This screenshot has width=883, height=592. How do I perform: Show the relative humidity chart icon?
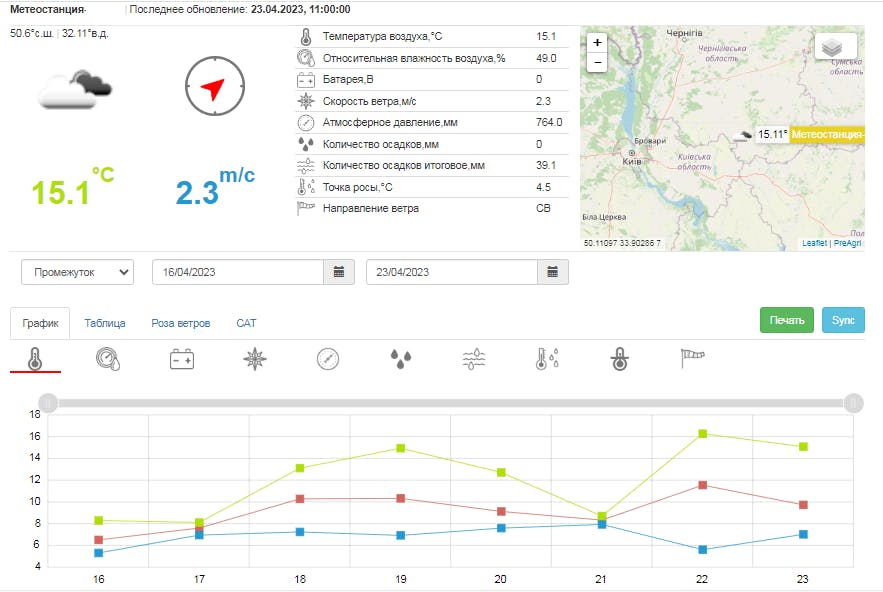(108, 359)
